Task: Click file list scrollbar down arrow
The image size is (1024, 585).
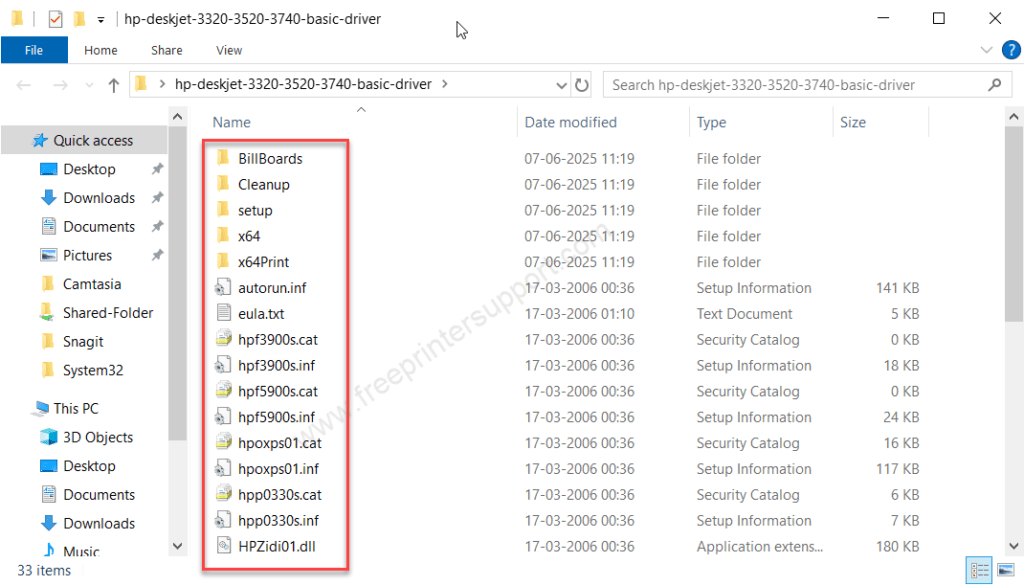Action: 1014,546
